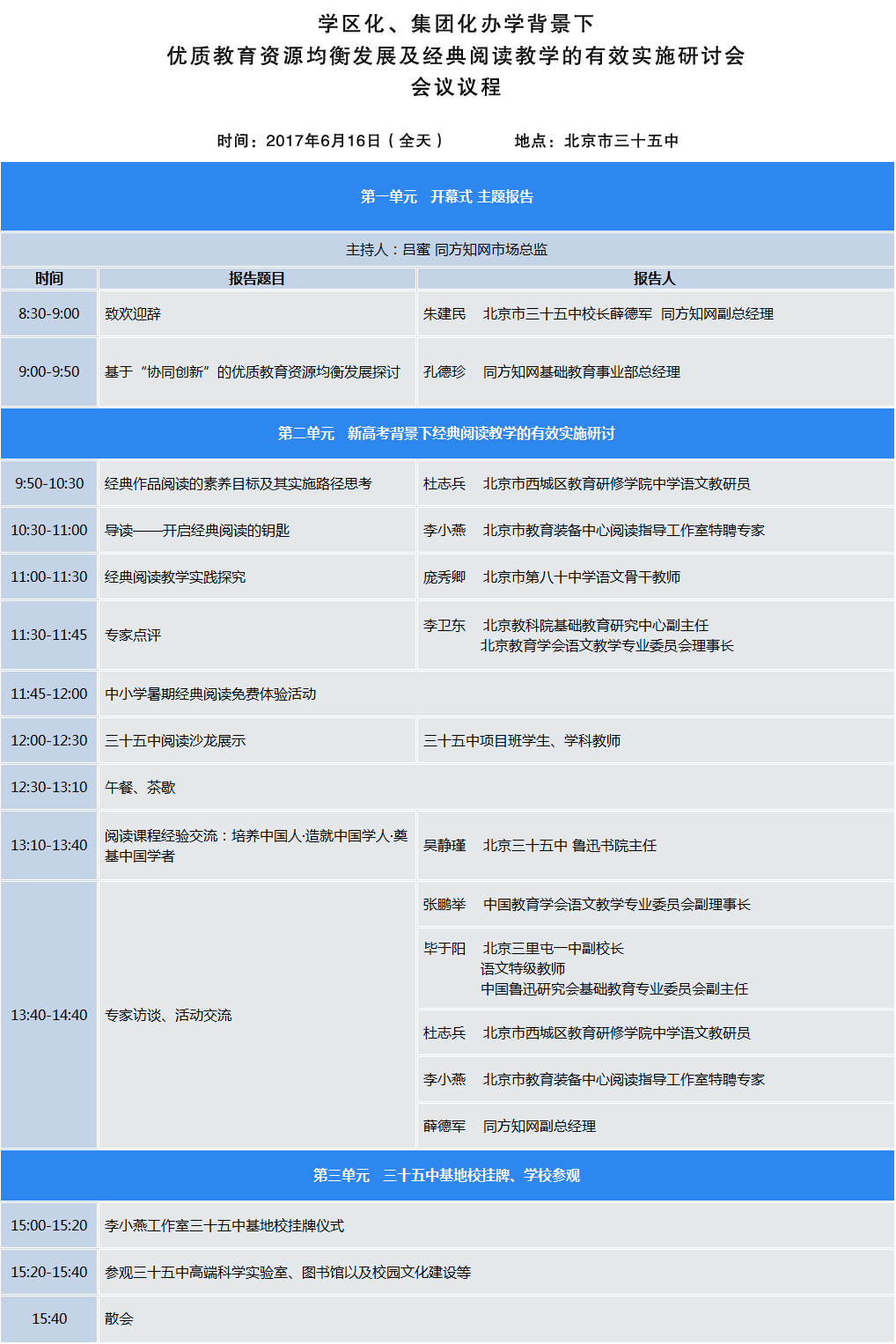The height and width of the screenshot is (1344, 896).
Task: Click the line 北京教育学会语文教学专业委员会理事长
Action: [x=607, y=646]
